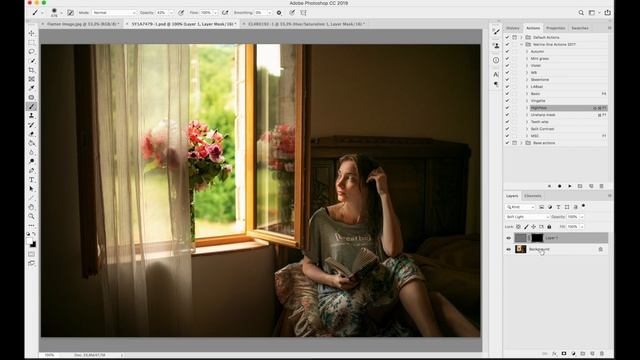This screenshot has height=360, width=640.
Task: Open the workspace switcher icon
Action: pos(592,13)
